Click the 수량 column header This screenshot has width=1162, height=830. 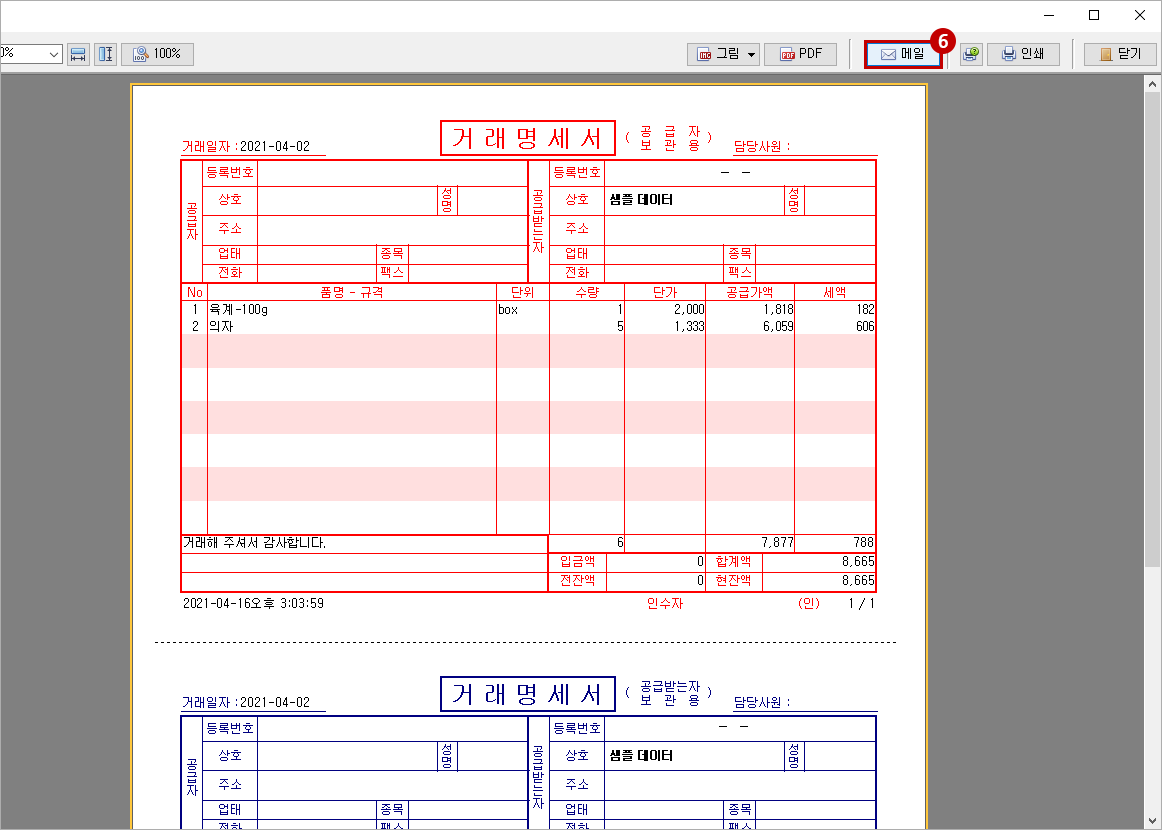pos(587,292)
